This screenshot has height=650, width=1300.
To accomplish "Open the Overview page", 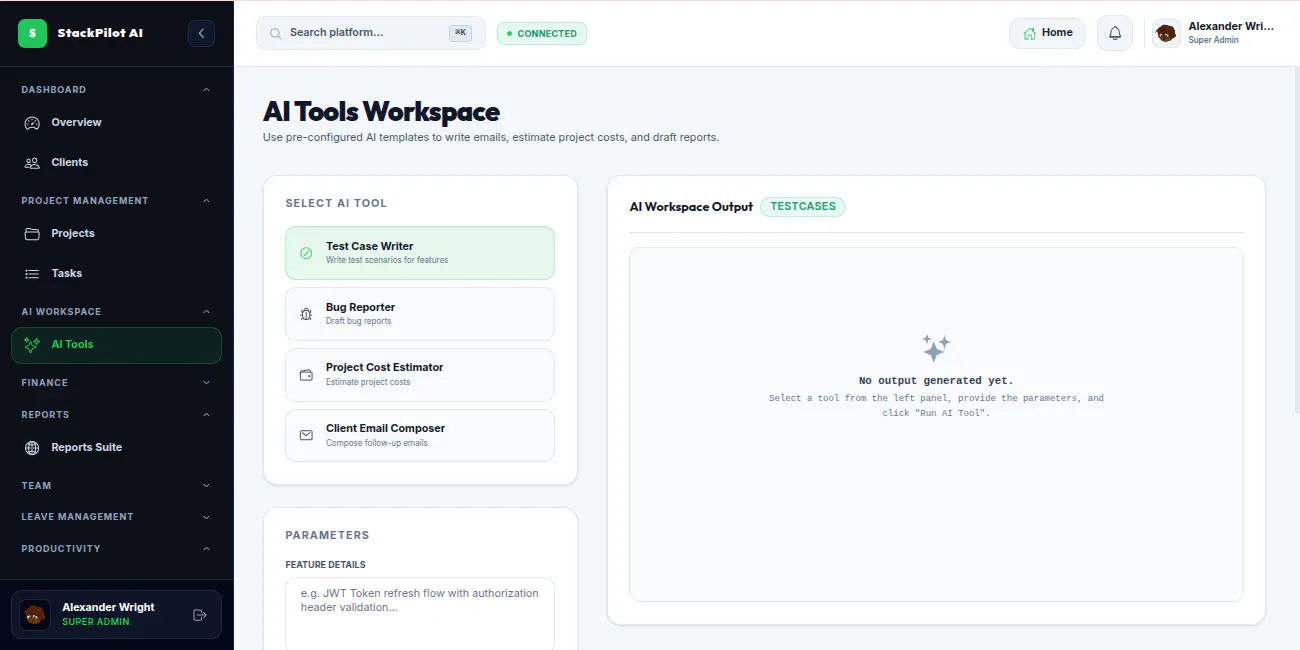I will 116,123.
